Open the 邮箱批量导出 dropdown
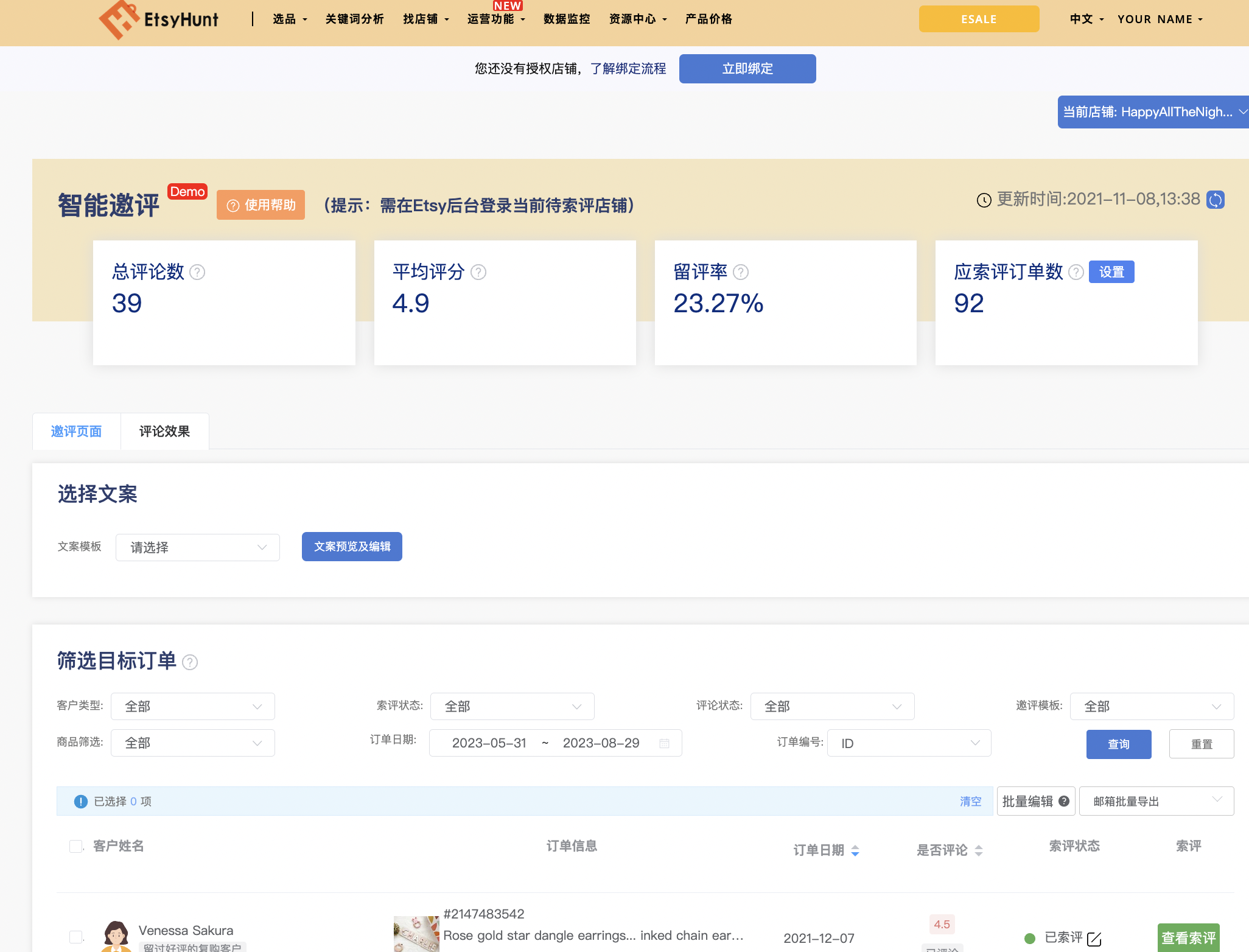This screenshot has width=1249, height=952. point(1156,801)
